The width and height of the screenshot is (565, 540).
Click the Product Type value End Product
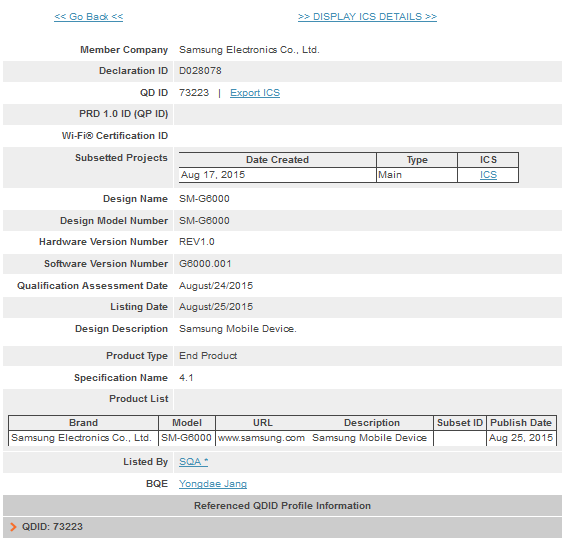[208, 356]
